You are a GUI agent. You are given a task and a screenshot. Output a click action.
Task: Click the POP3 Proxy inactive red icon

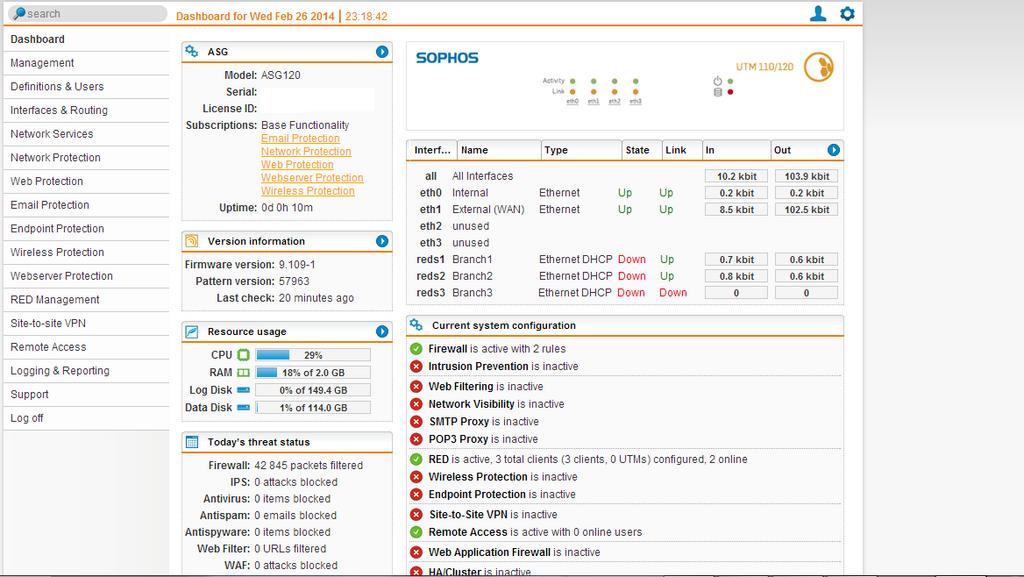coord(416,439)
